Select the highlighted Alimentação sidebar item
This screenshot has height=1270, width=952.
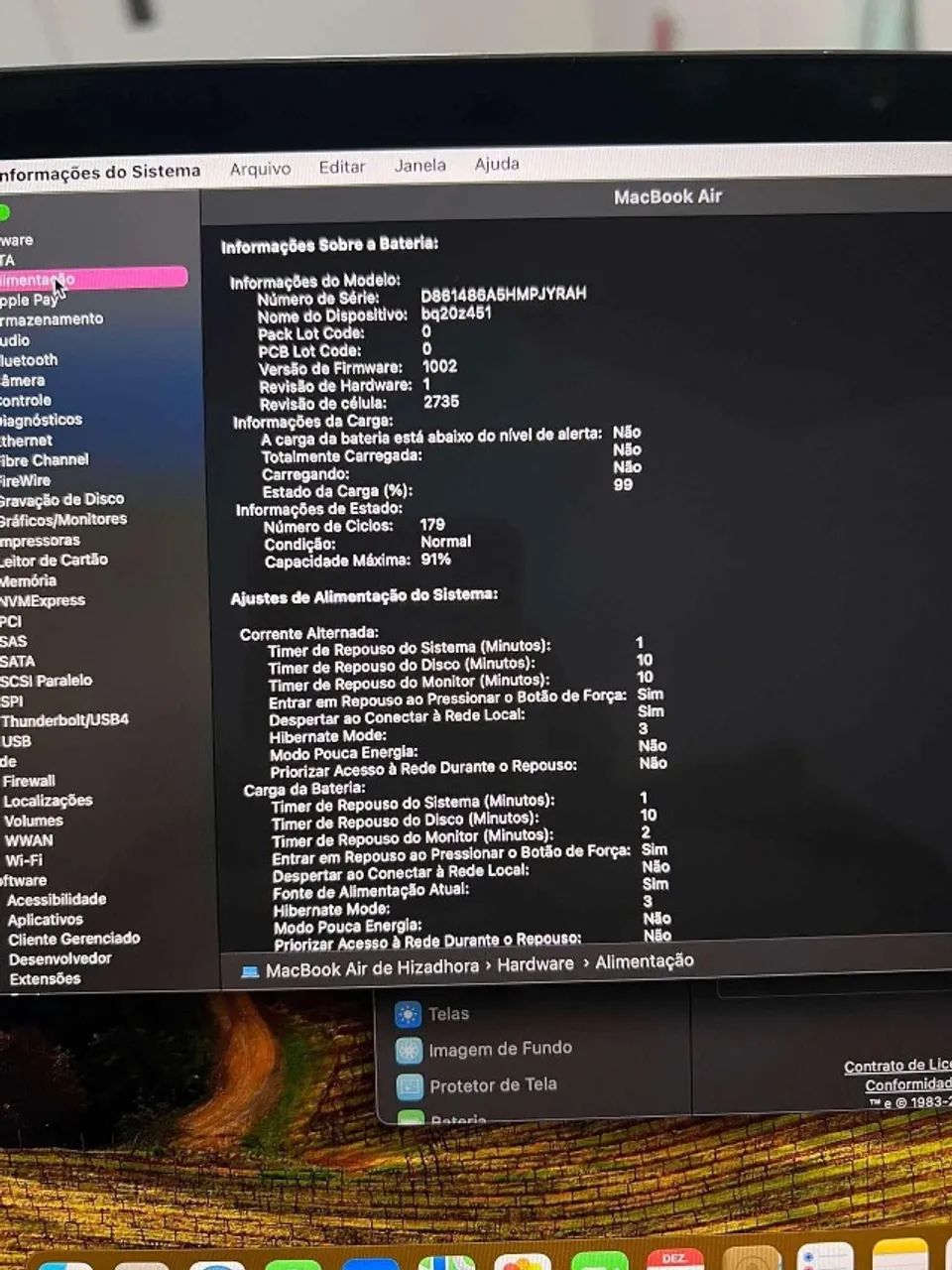pos(93,279)
